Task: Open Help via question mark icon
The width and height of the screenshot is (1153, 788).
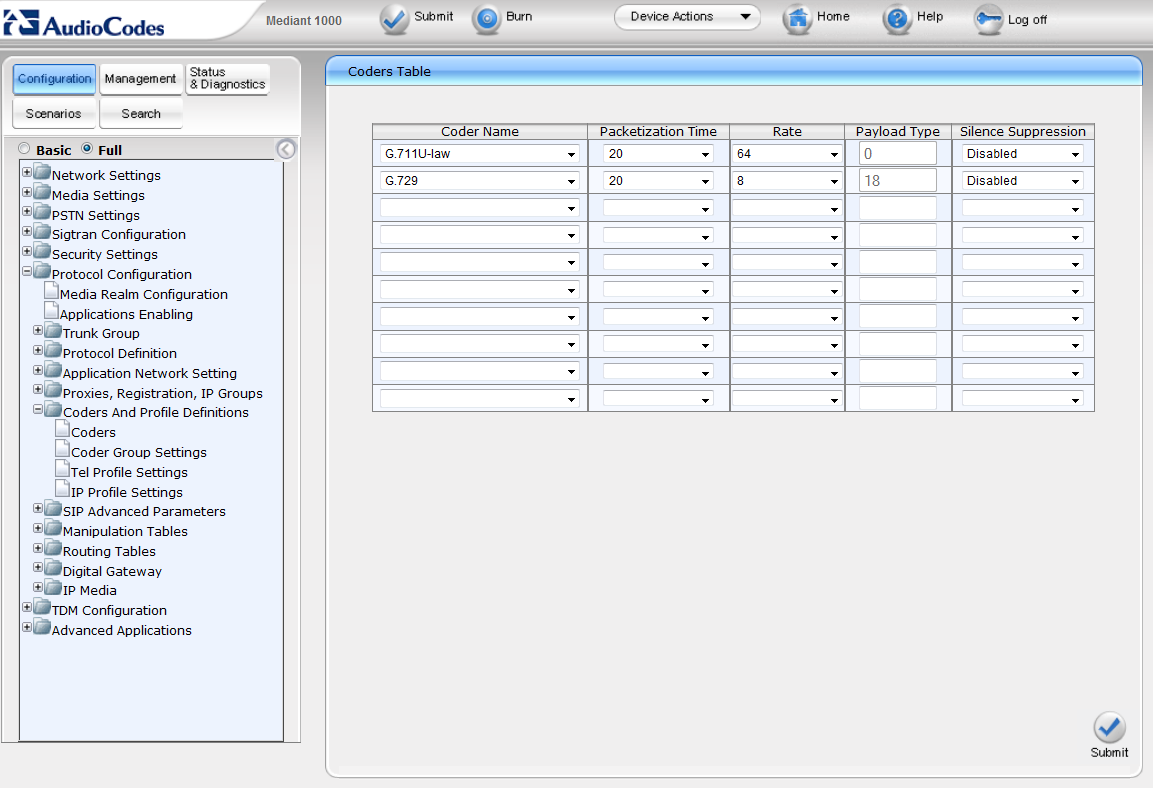Action: tap(897, 19)
